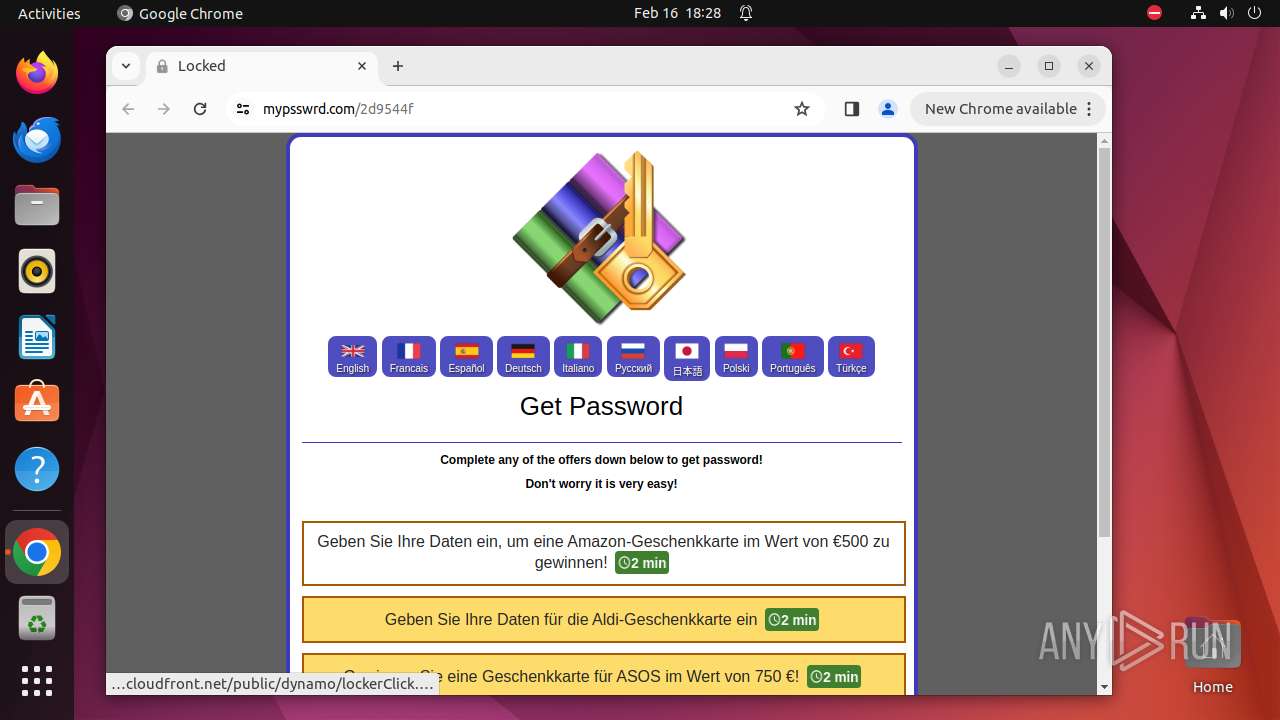Open the Trash icon in dock
The width and height of the screenshot is (1280, 720).
(37, 619)
